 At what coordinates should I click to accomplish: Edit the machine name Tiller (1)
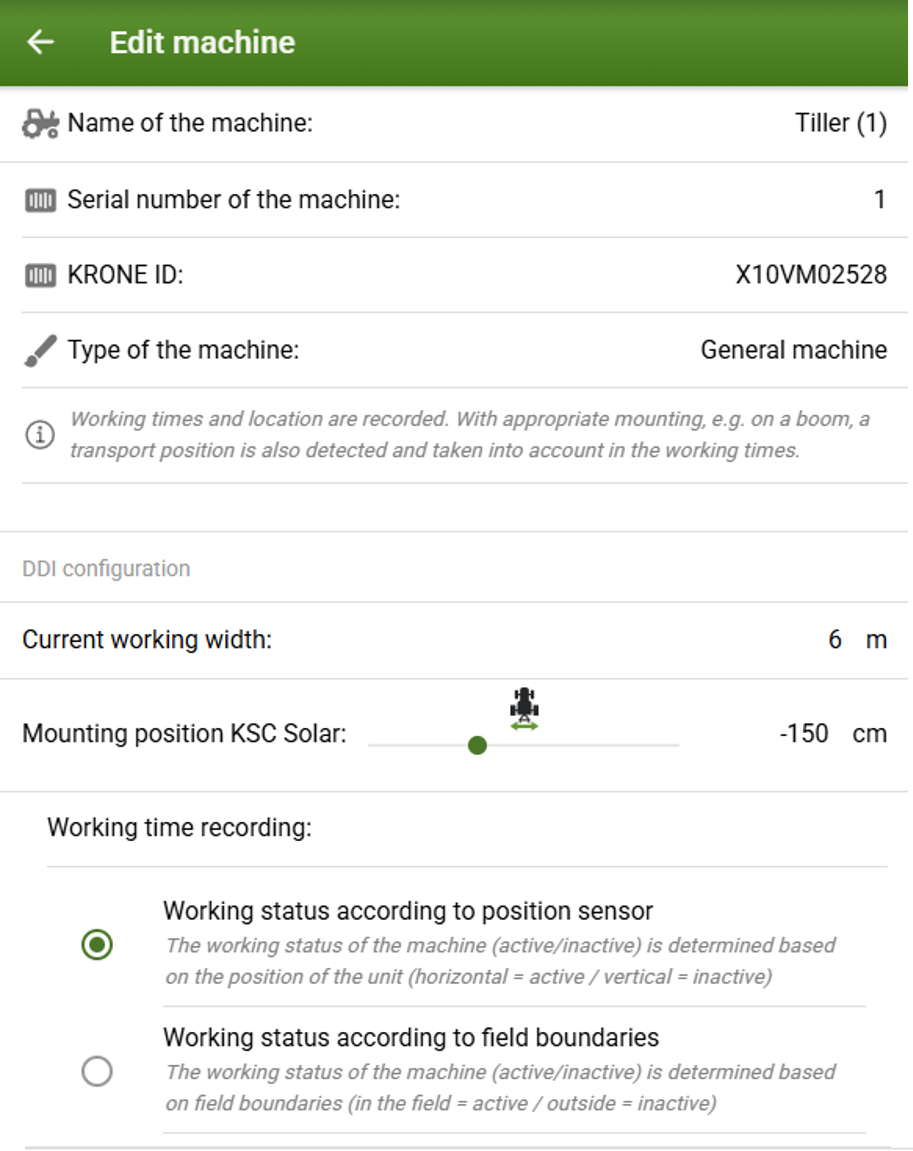tap(840, 124)
